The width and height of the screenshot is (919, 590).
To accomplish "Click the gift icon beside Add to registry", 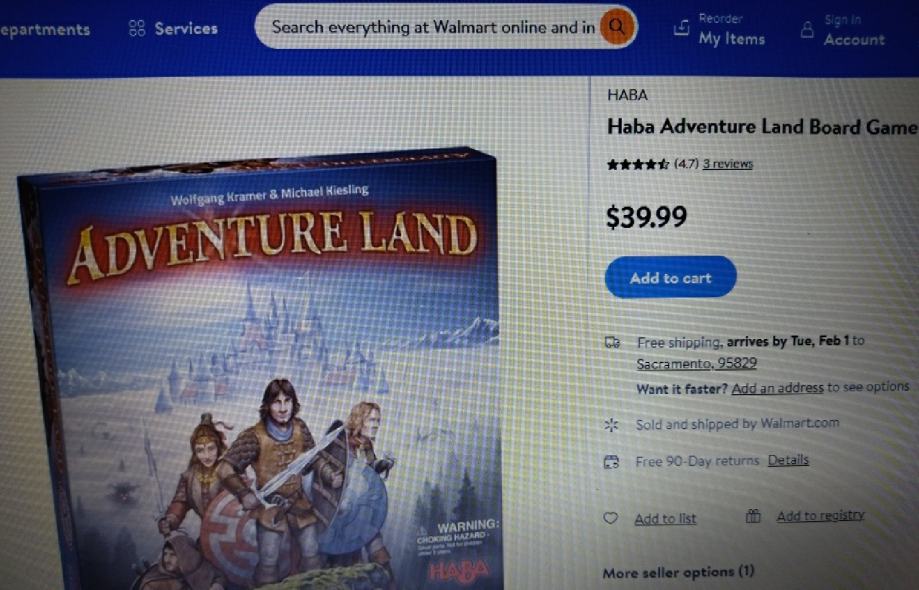I will 753,516.
